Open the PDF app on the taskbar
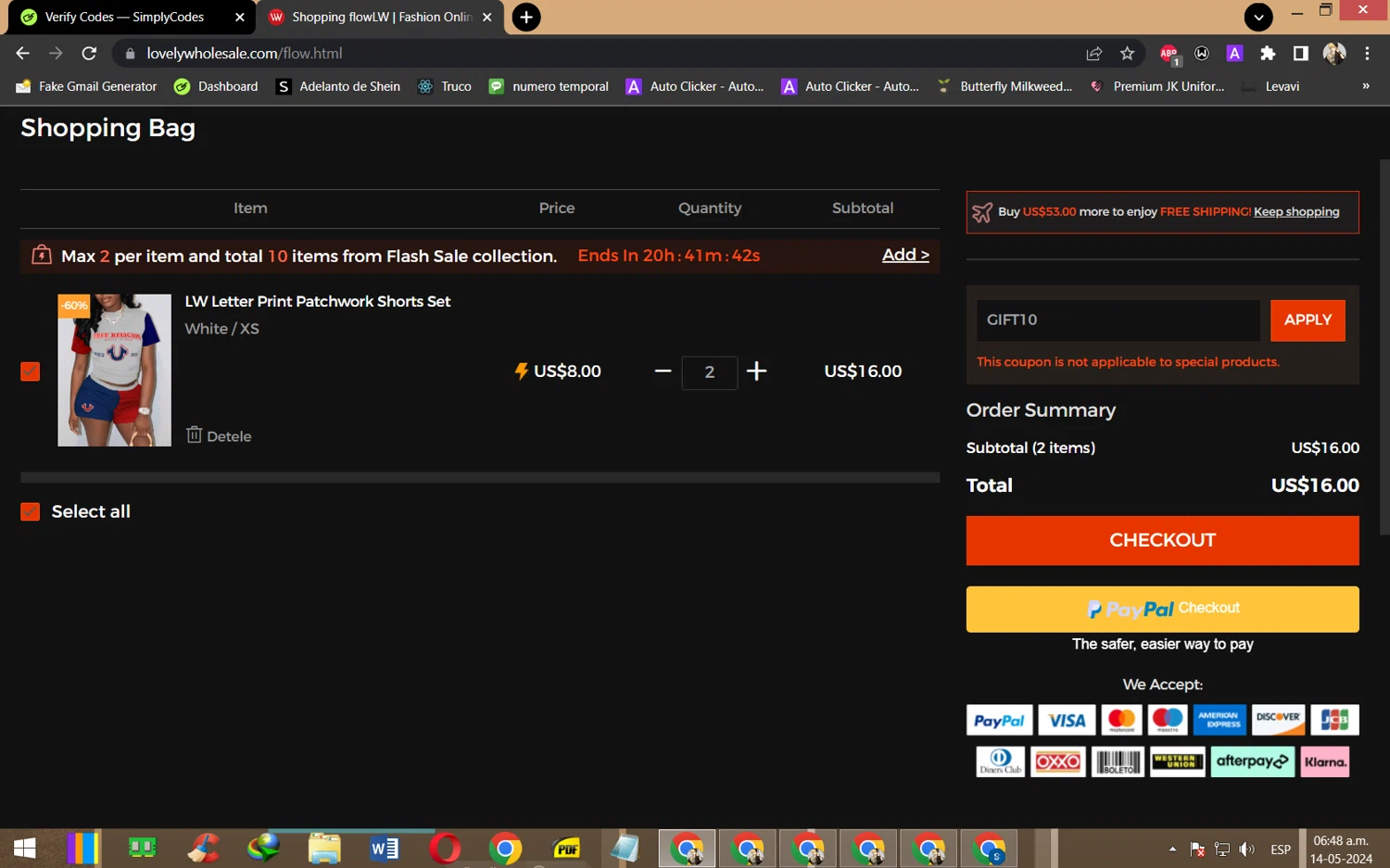1390x868 pixels. pyautogui.click(x=566, y=848)
